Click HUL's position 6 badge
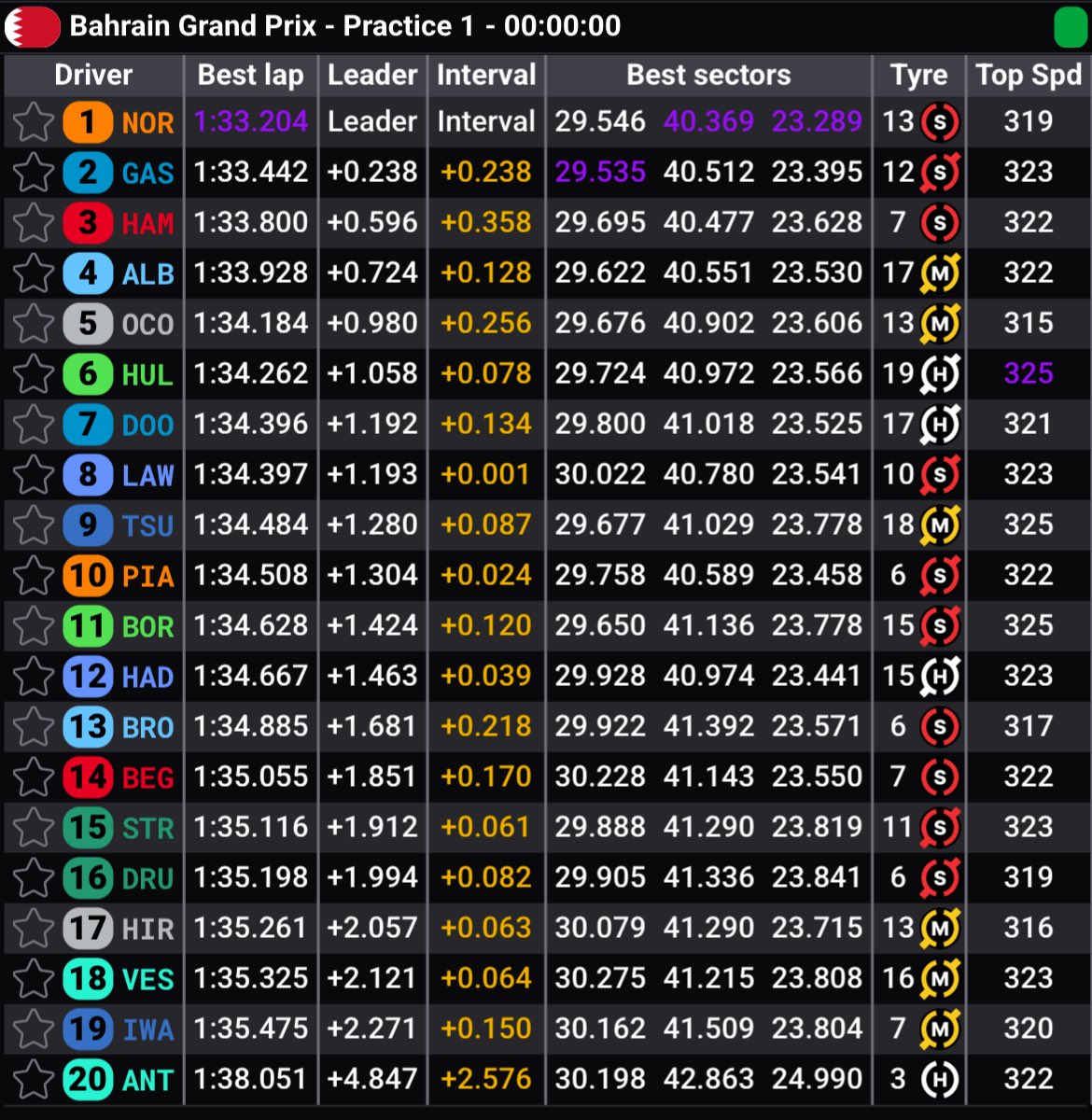1092x1120 pixels. click(88, 374)
